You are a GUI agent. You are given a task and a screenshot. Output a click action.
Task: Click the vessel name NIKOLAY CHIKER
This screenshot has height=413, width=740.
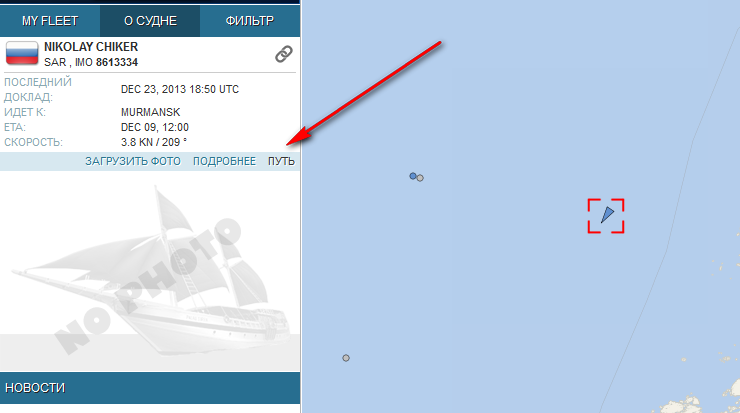(91, 47)
